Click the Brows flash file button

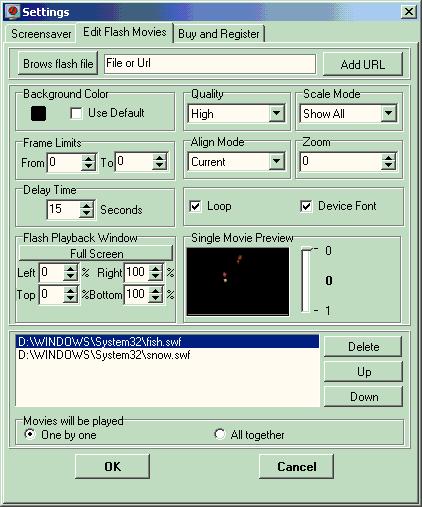coord(58,63)
